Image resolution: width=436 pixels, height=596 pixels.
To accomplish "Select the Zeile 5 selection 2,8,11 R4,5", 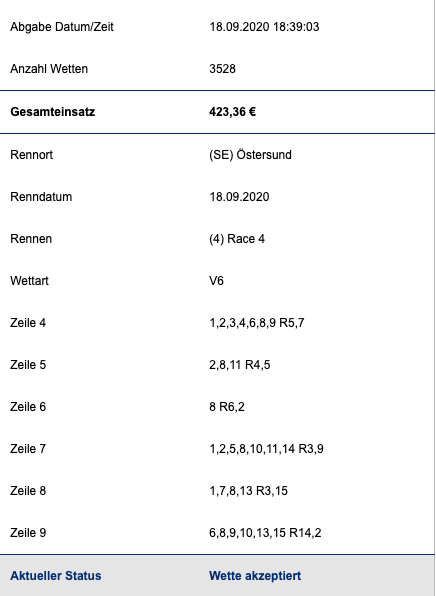I will pyautogui.click(x=240, y=365).
